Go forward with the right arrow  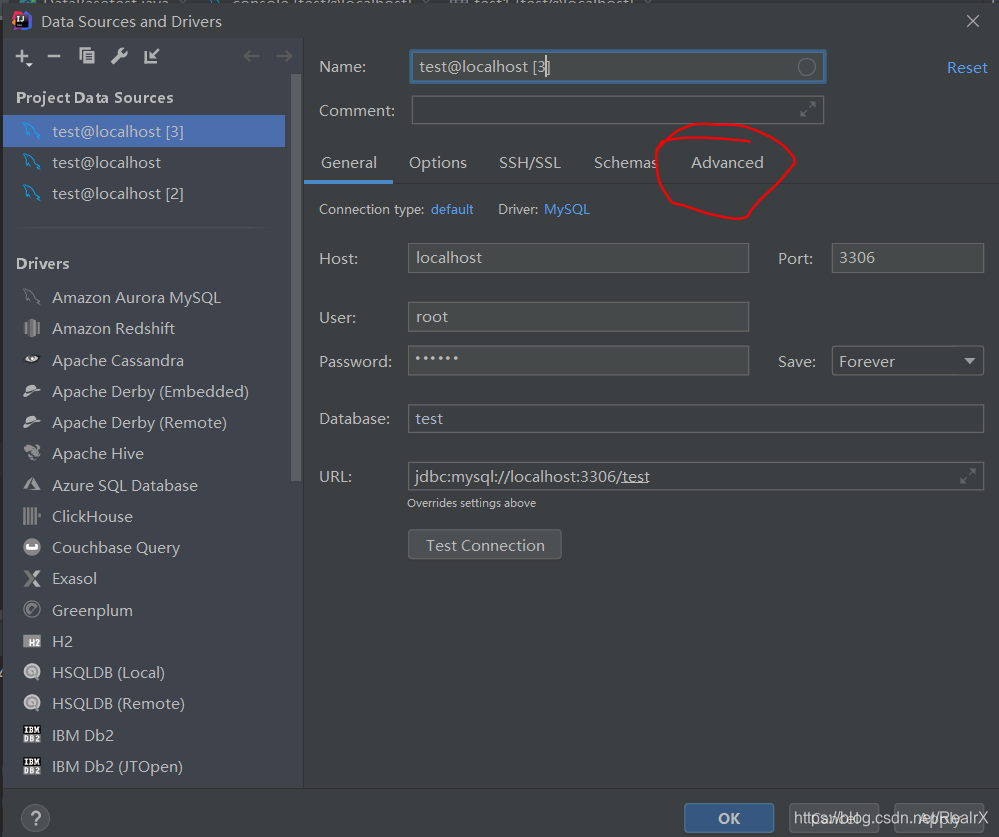(284, 56)
